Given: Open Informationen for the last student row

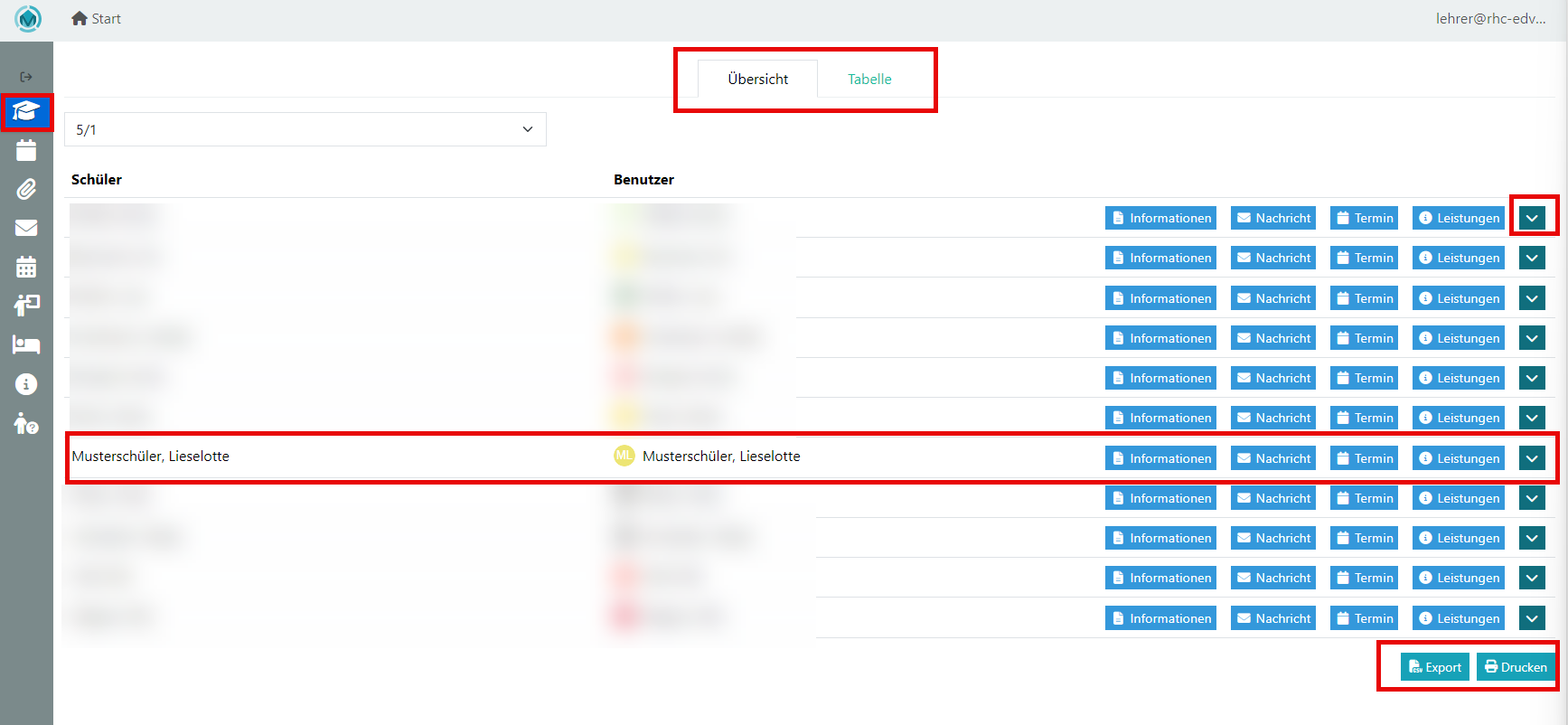Looking at the screenshot, I should (x=1160, y=618).
